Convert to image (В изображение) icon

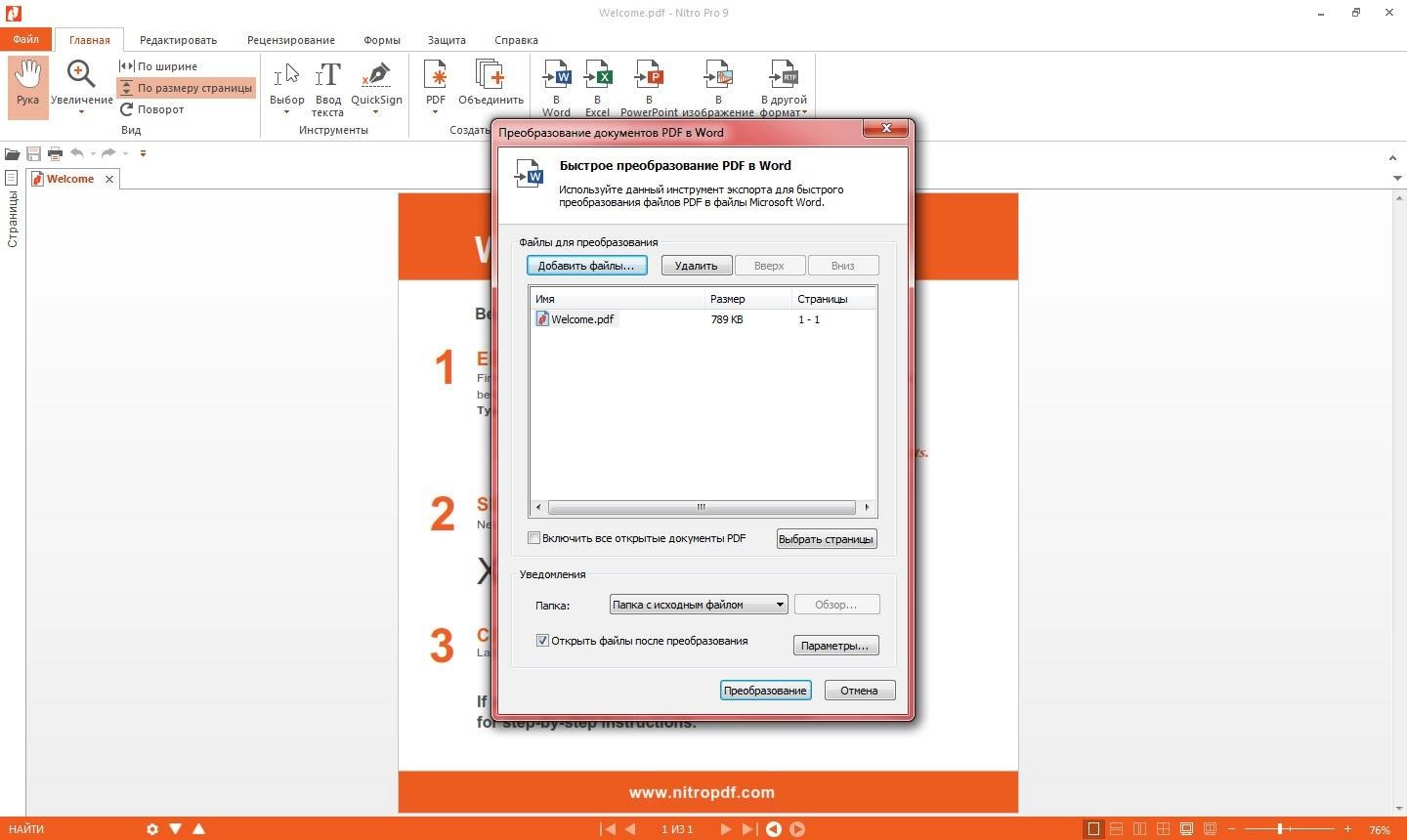[718, 75]
